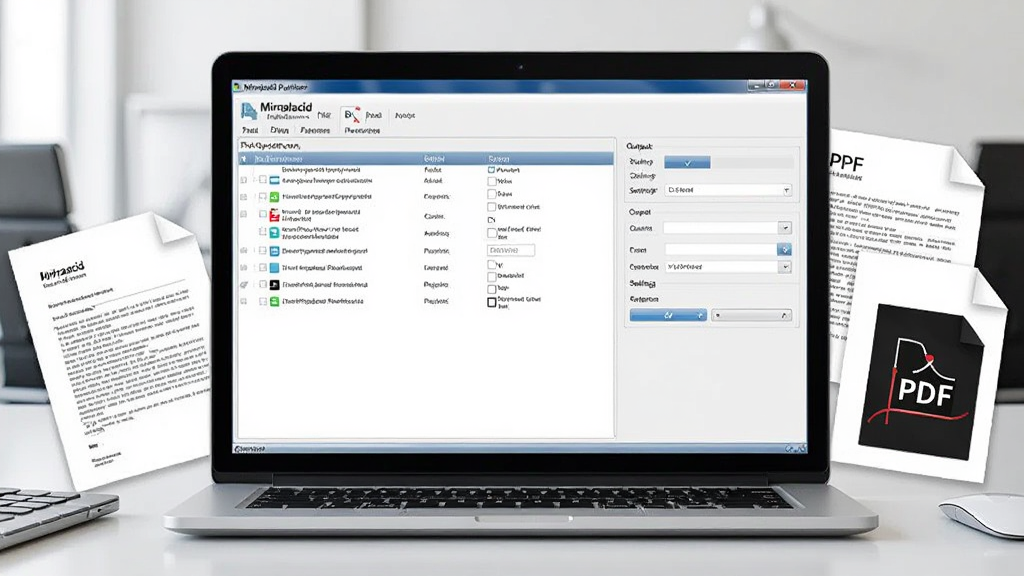The image size is (1024, 576).
Task: Click the highlighted blue header row of the file list
Action: pyautogui.click(x=426, y=159)
